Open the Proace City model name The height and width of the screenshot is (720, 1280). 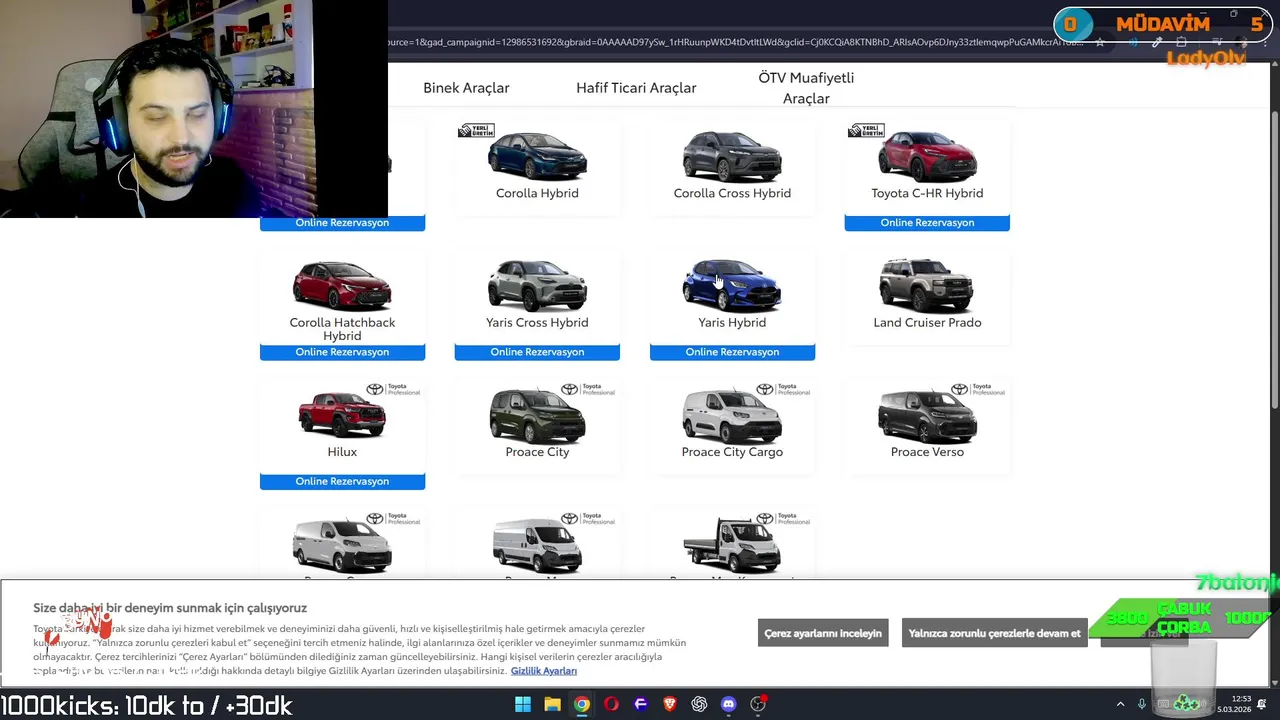pos(537,452)
